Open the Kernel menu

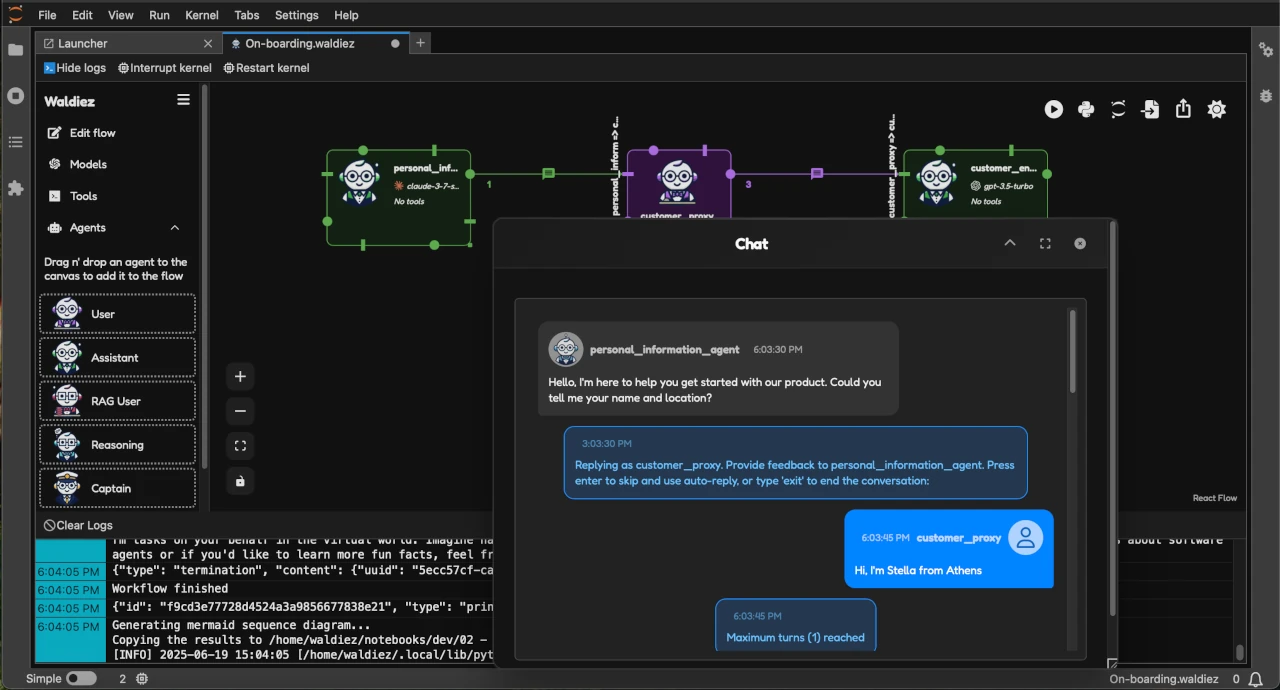[x=201, y=15]
